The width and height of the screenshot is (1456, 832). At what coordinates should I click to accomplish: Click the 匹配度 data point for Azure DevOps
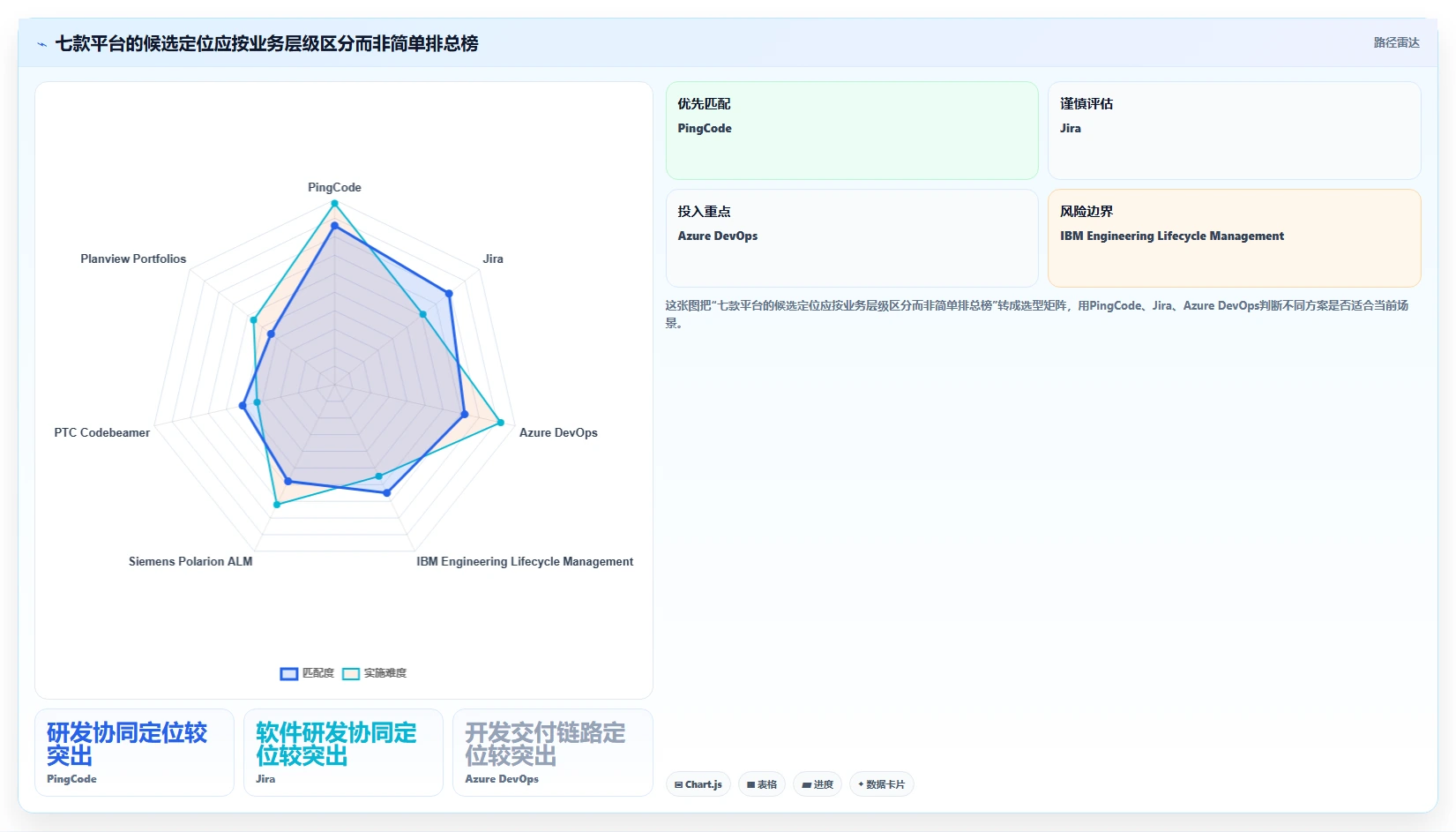click(x=464, y=414)
